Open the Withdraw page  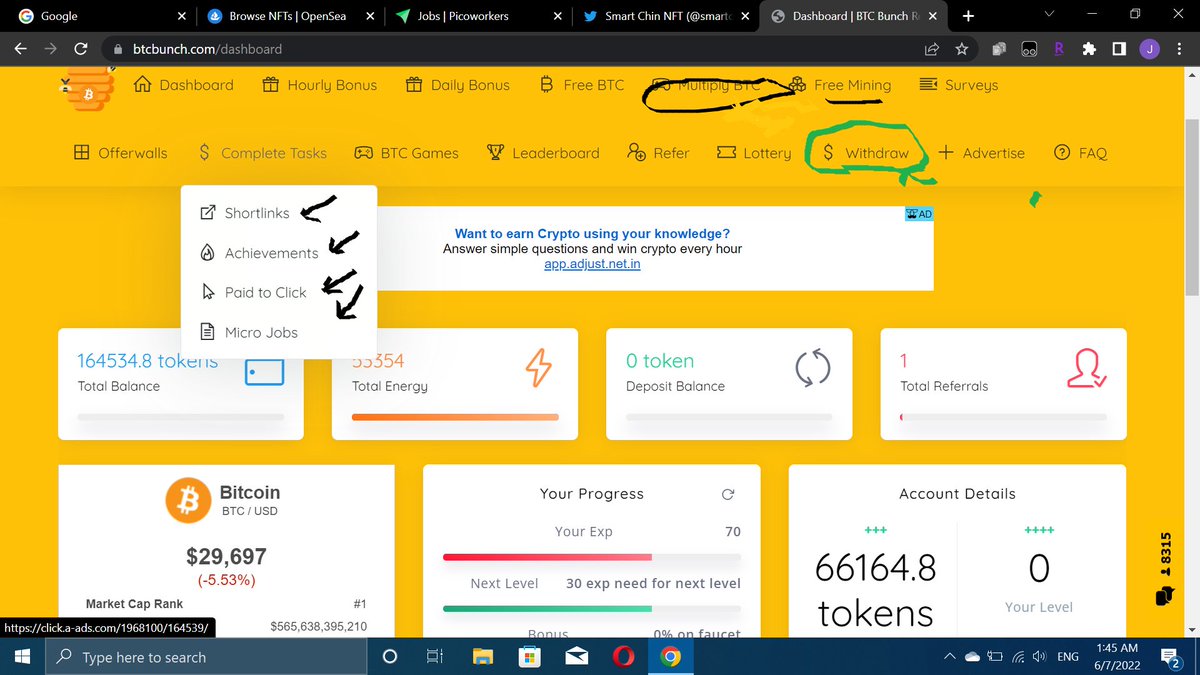click(864, 153)
